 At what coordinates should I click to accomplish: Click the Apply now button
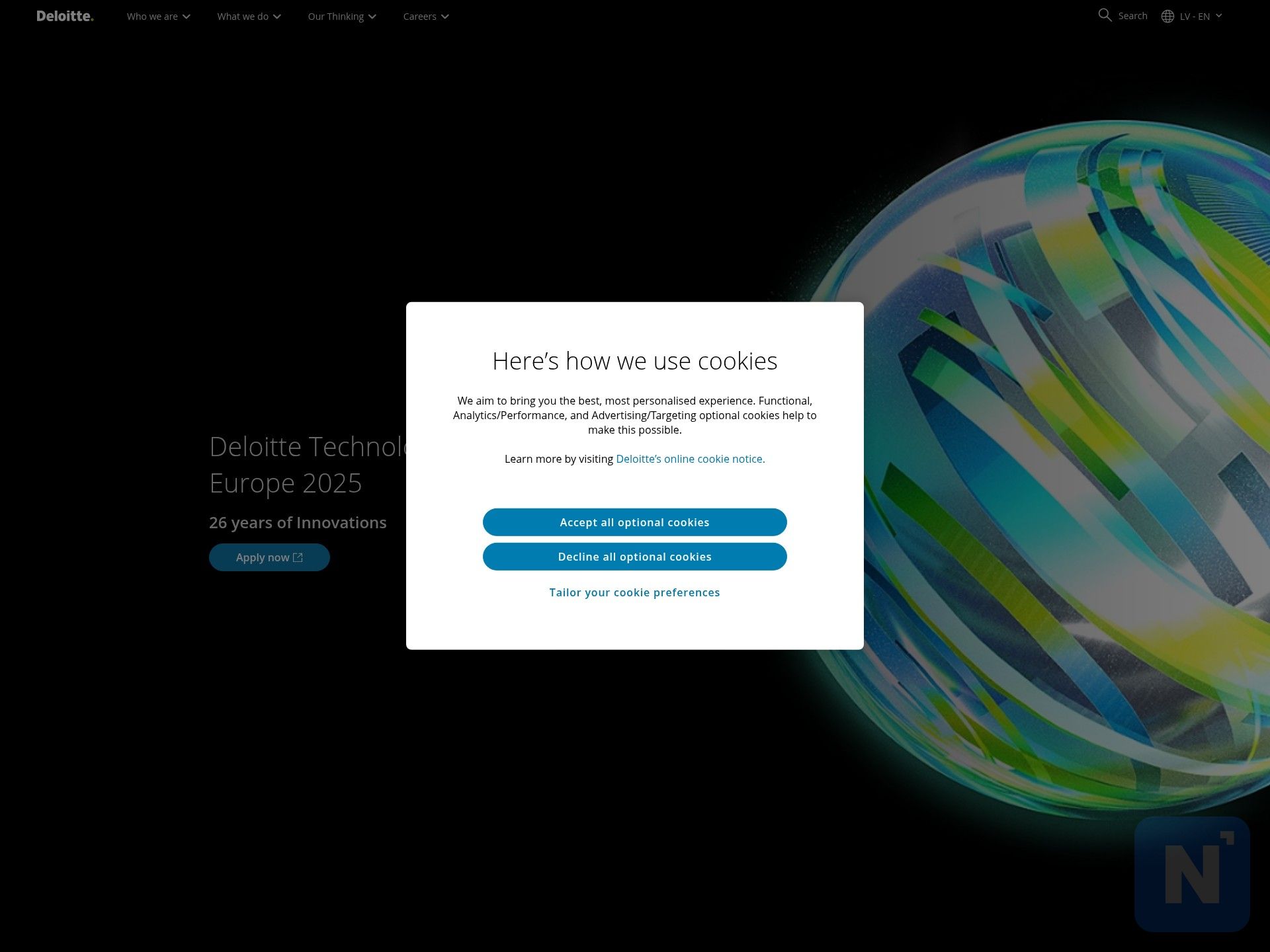[269, 557]
